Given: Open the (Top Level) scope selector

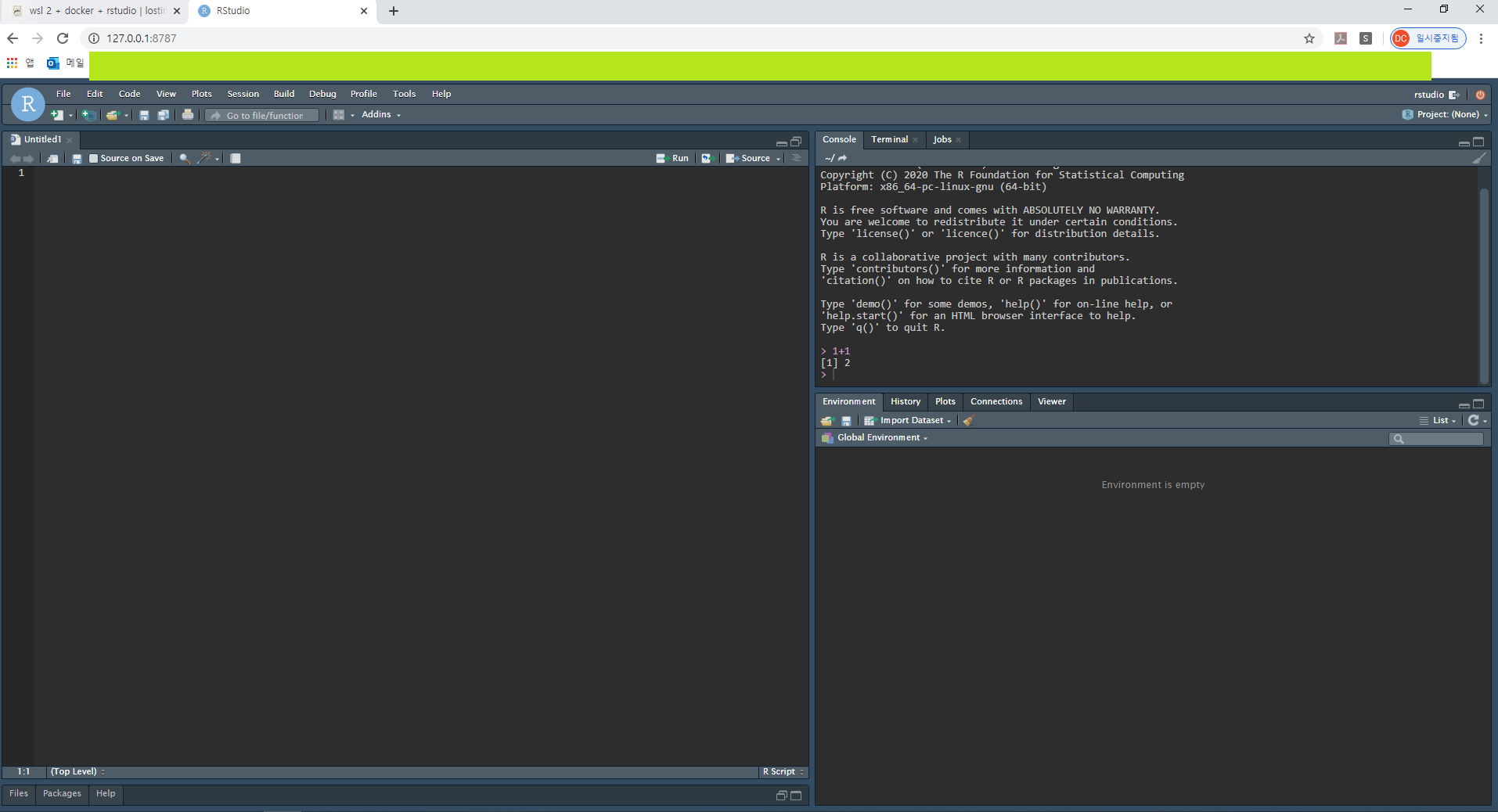Looking at the screenshot, I should click(x=77, y=772).
